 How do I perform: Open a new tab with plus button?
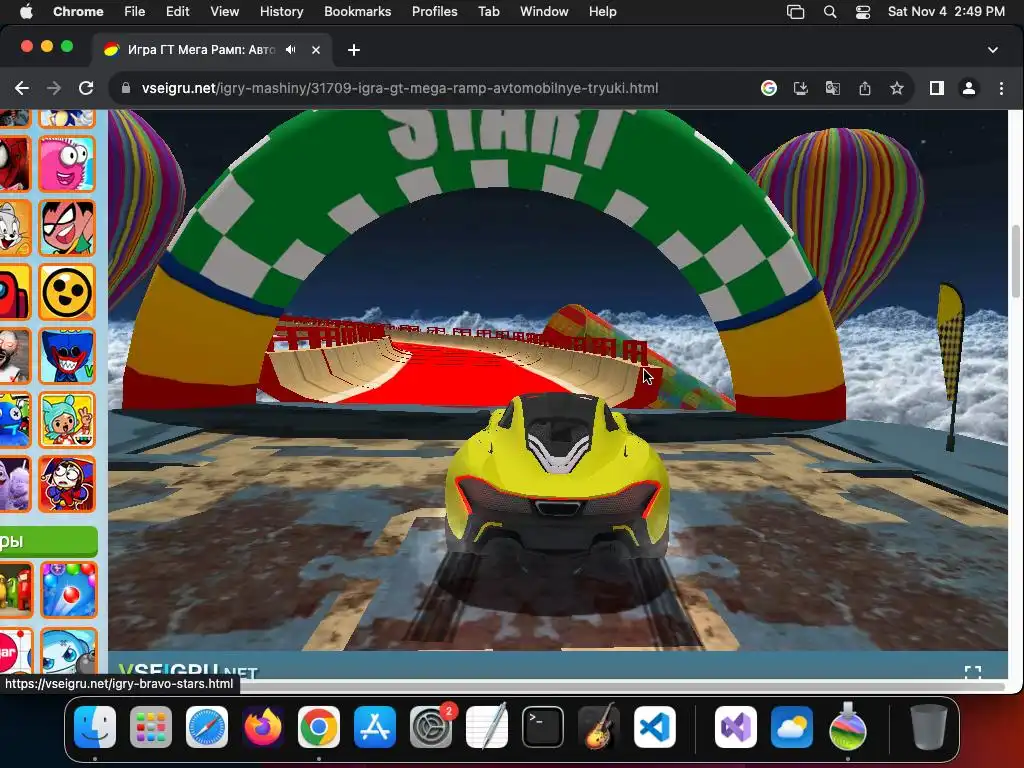(353, 50)
